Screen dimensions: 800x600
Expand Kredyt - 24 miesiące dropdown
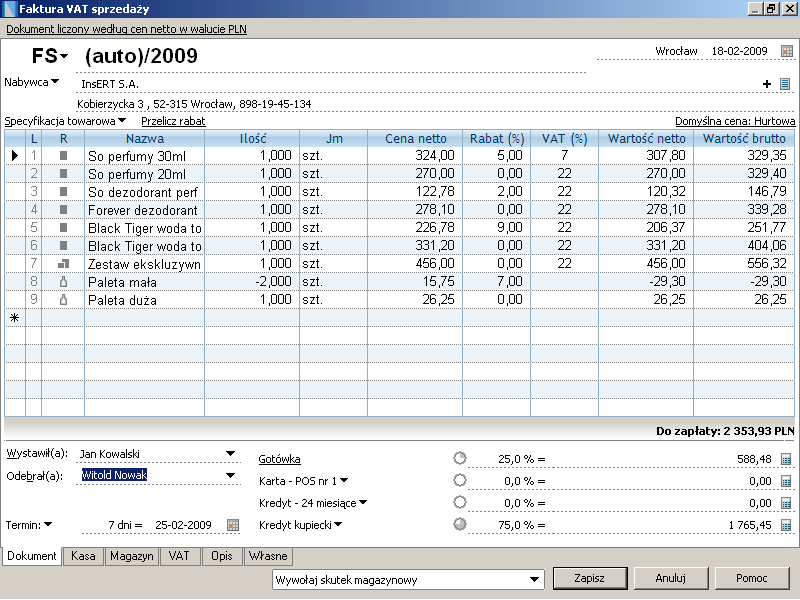coord(363,502)
